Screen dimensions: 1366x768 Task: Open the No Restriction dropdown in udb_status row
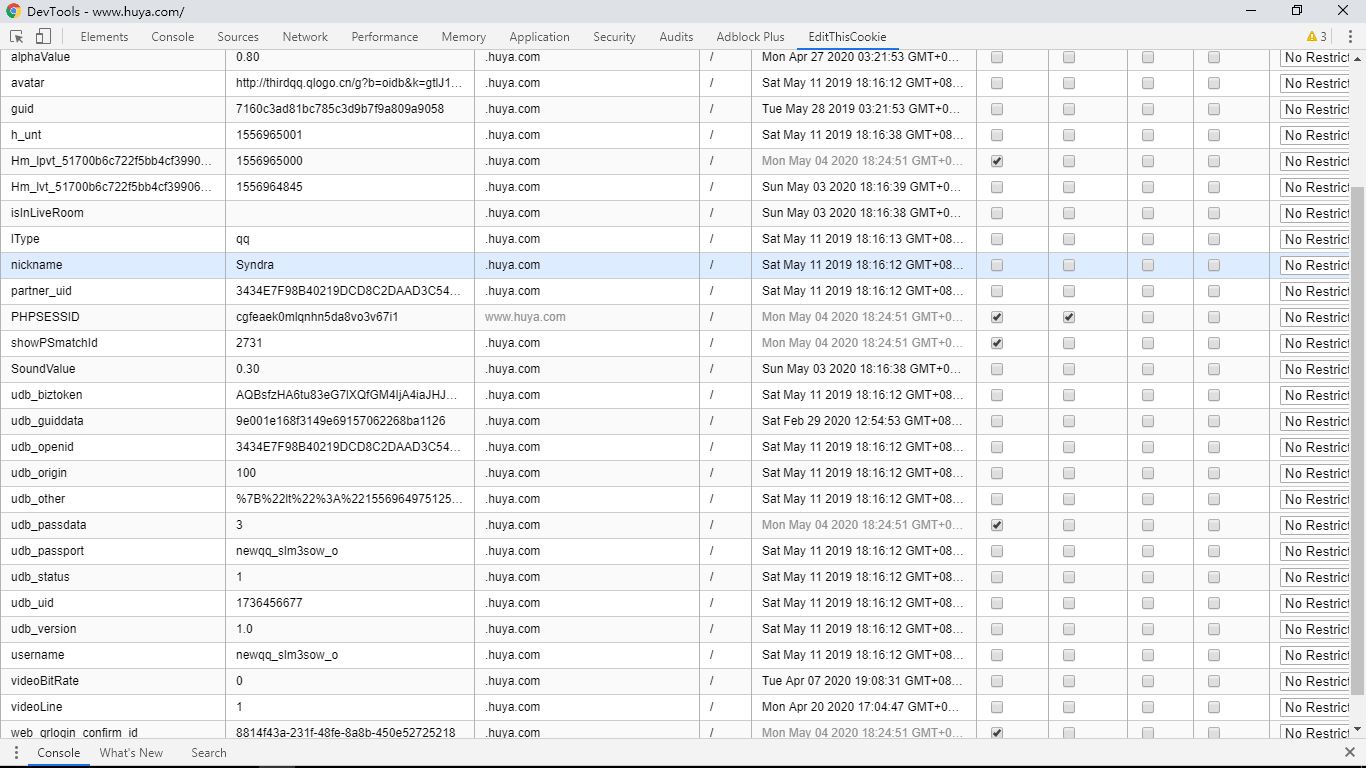coord(1315,577)
